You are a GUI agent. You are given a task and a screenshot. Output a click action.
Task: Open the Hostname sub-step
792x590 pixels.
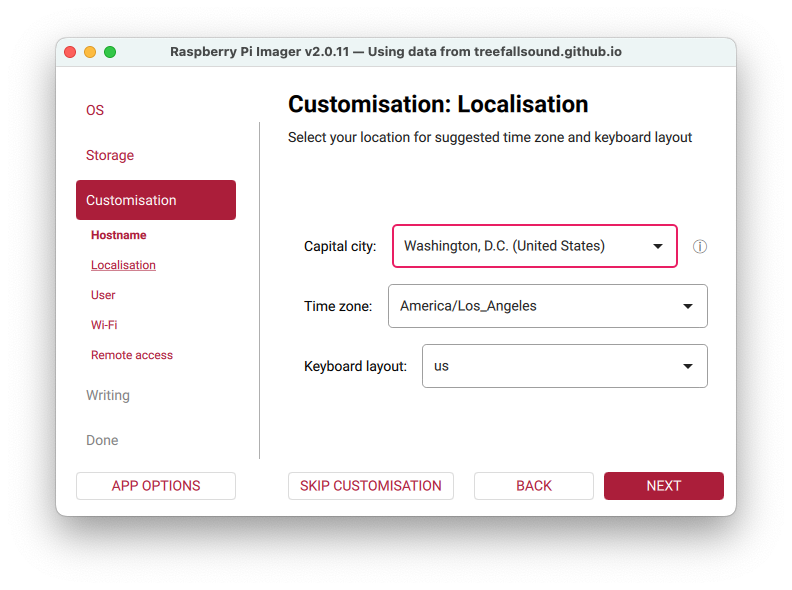tap(119, 235)
